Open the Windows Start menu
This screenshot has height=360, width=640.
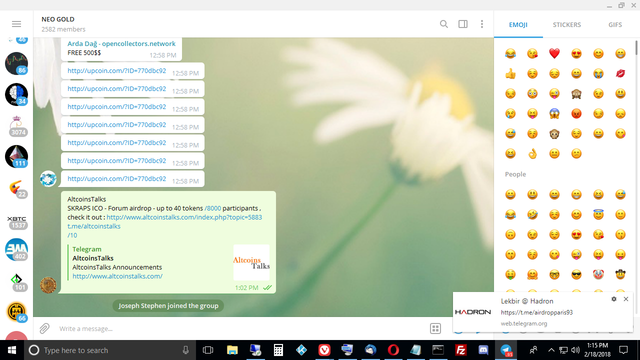[11, 350]
